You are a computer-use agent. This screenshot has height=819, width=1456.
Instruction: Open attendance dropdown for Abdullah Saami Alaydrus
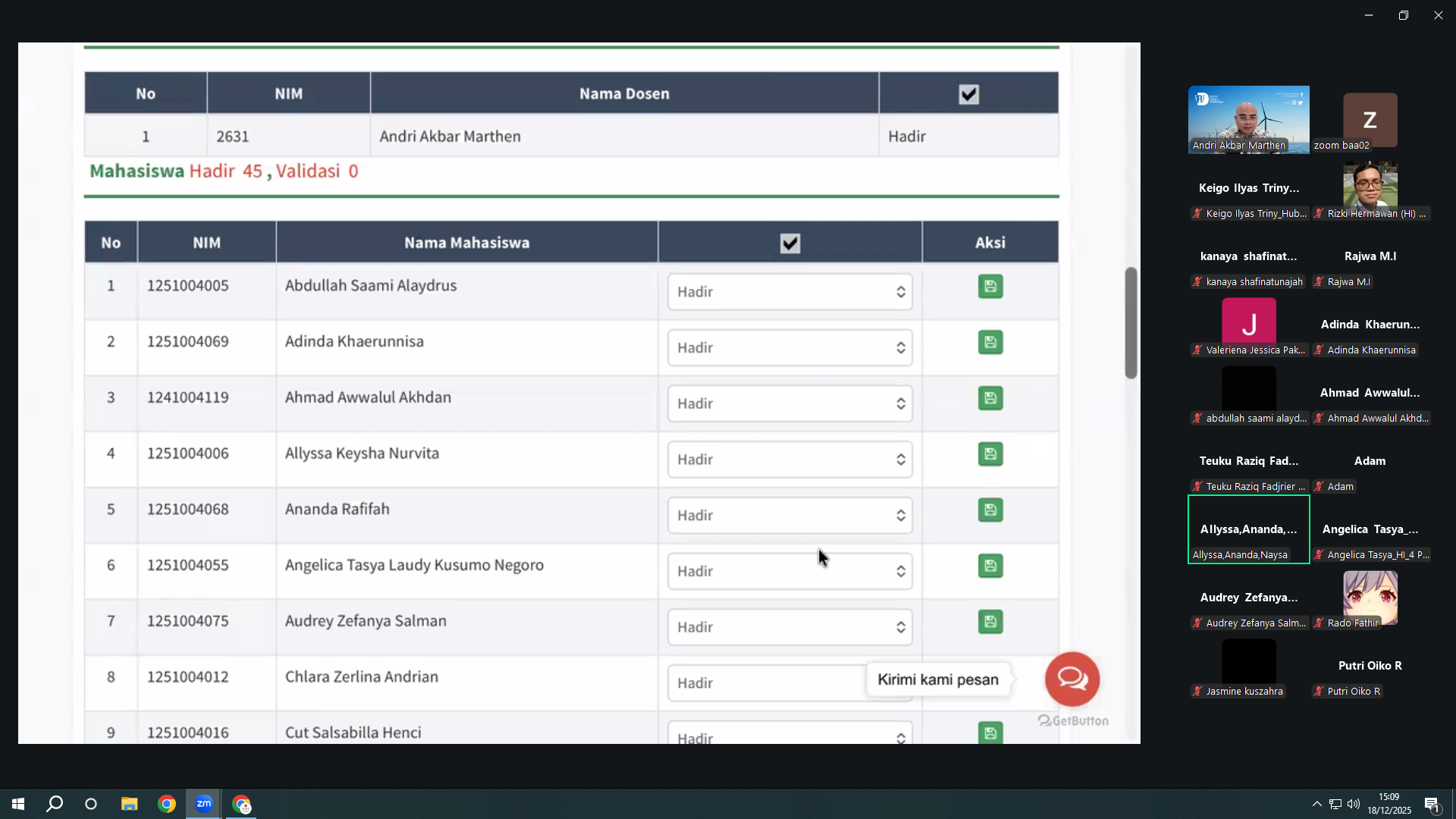(x=789, y=292)
